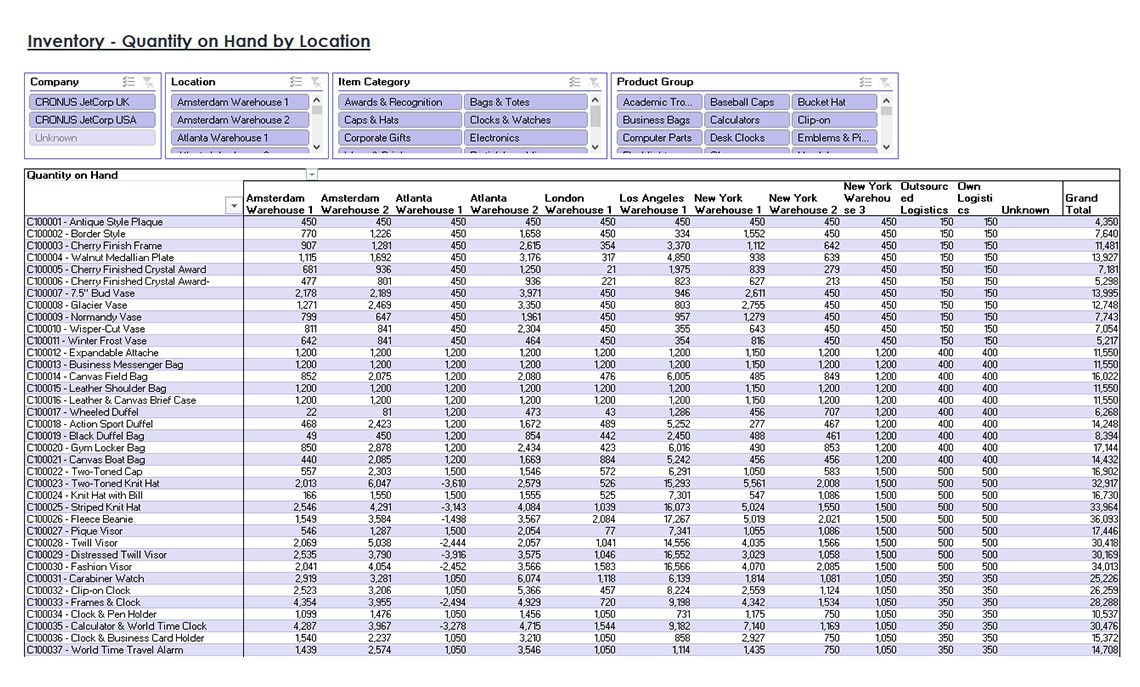Select Calculators product group
The image size is (1140, 687).
click(747, 120)
